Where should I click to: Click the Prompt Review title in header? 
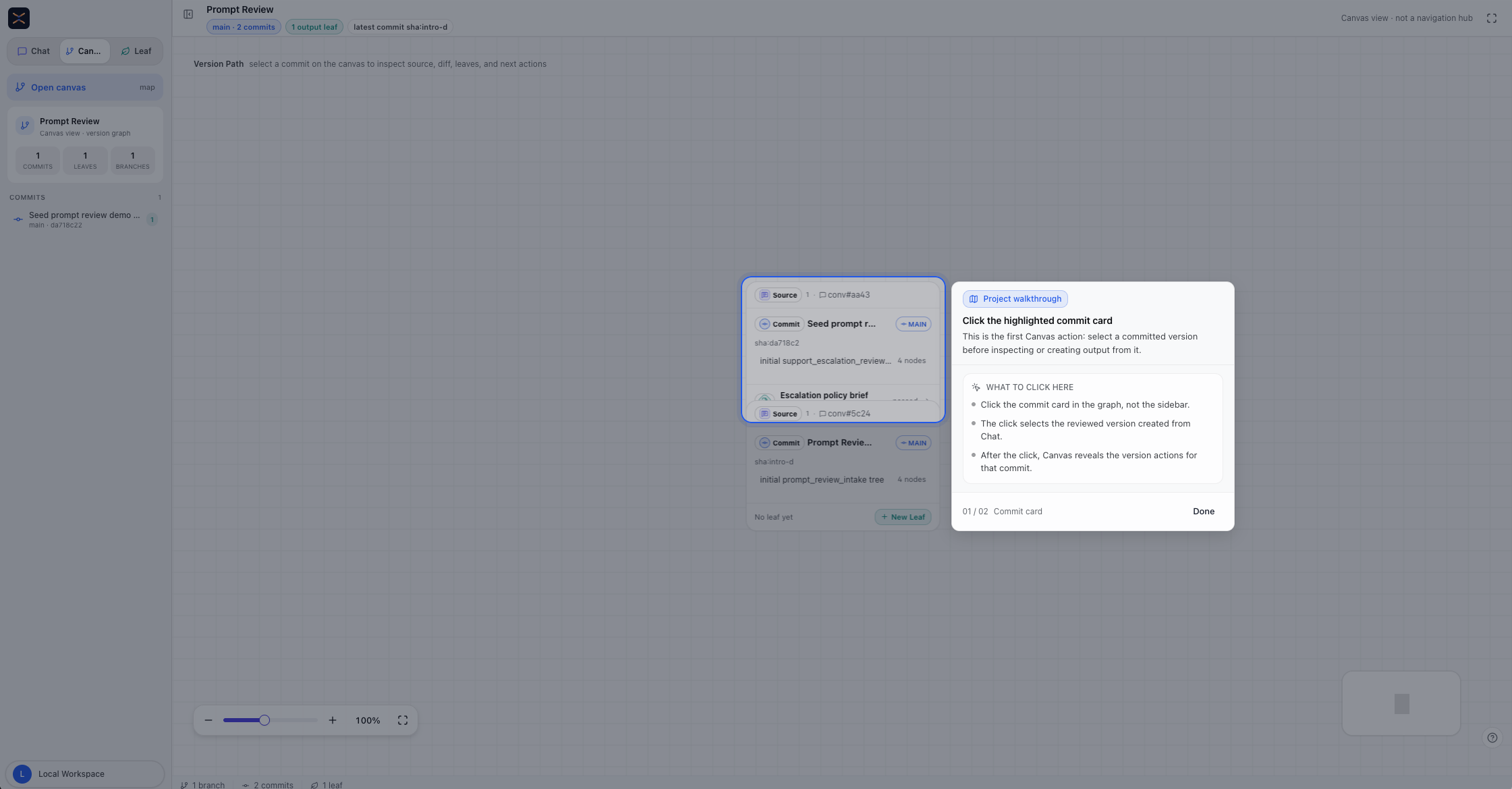(x=240, y=9)
